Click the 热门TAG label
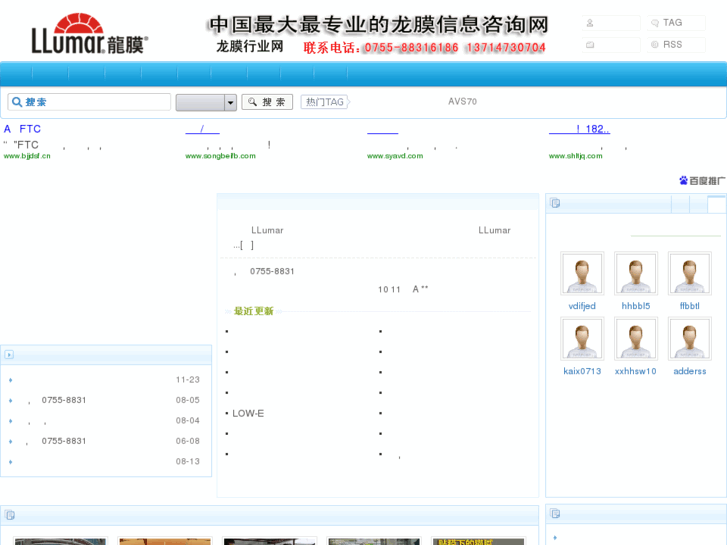This screenshot has width=727, height=545. [x=324, y=102]
